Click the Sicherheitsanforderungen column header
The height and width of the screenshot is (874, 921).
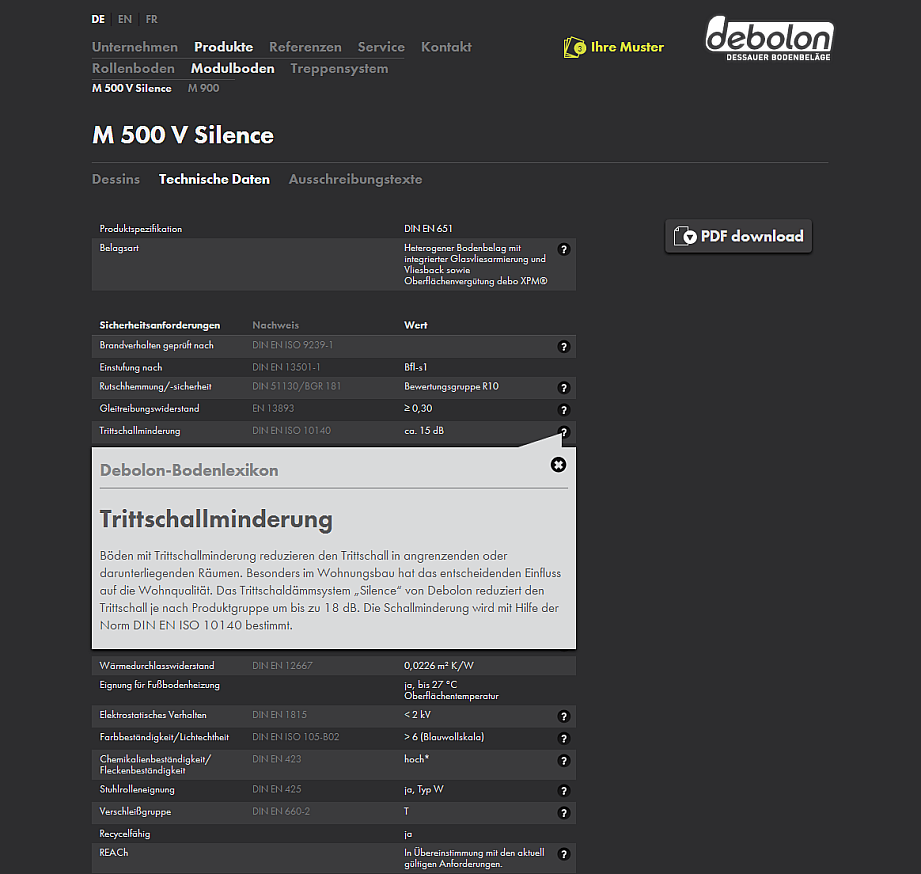tap(160, 325)
